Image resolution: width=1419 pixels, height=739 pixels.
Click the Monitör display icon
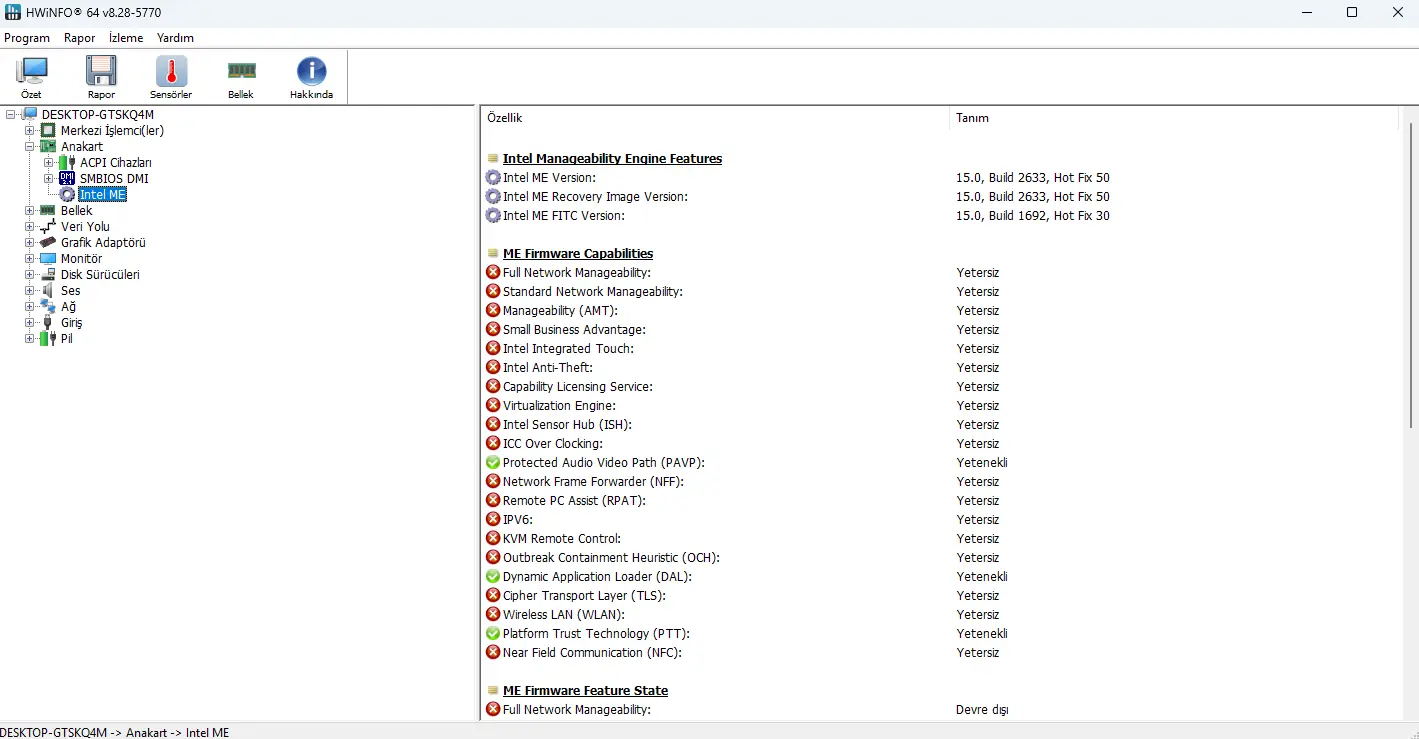[x=48, y=259]
